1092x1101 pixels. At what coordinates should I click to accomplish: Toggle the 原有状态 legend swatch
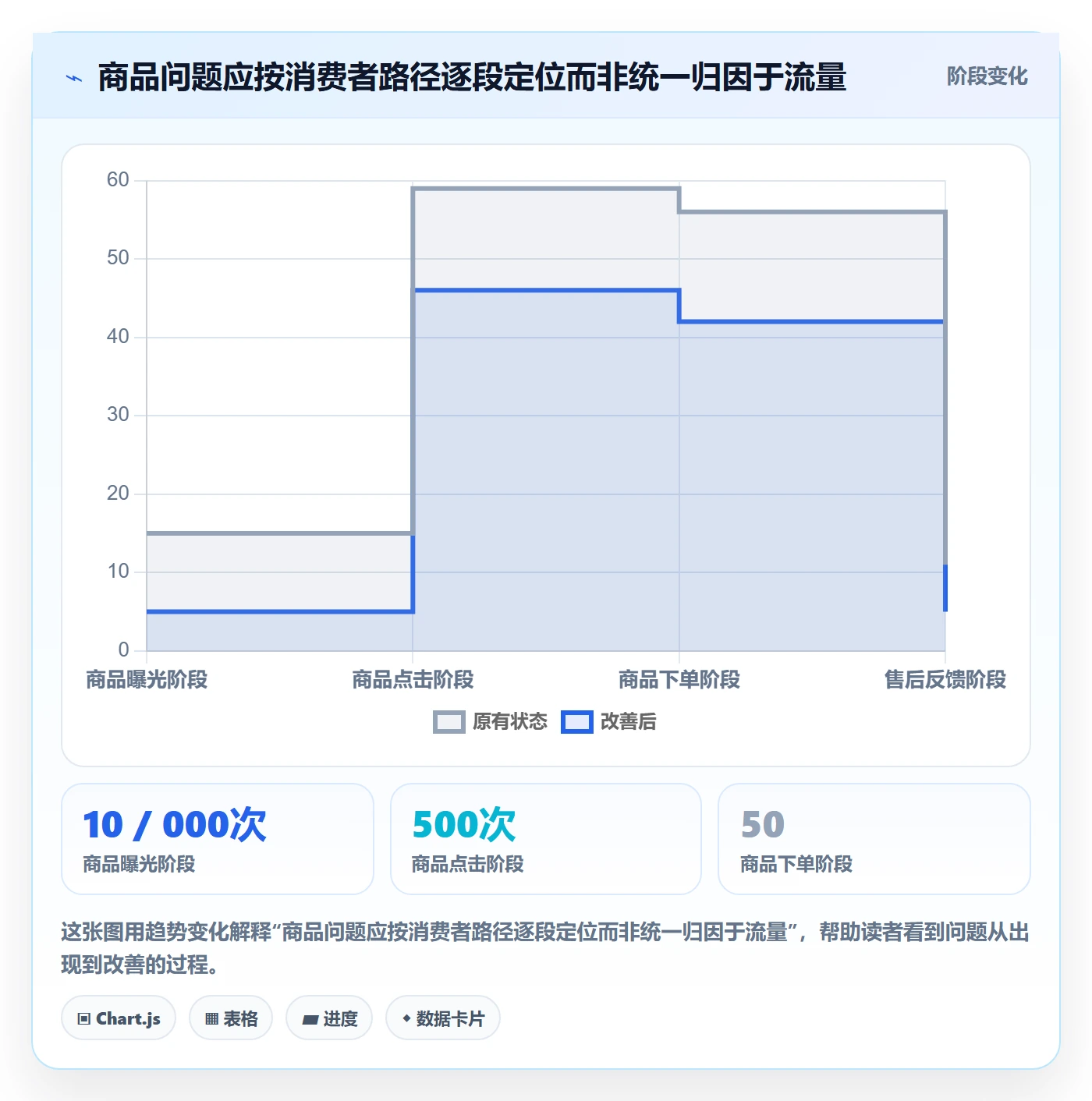pos(448,722)
